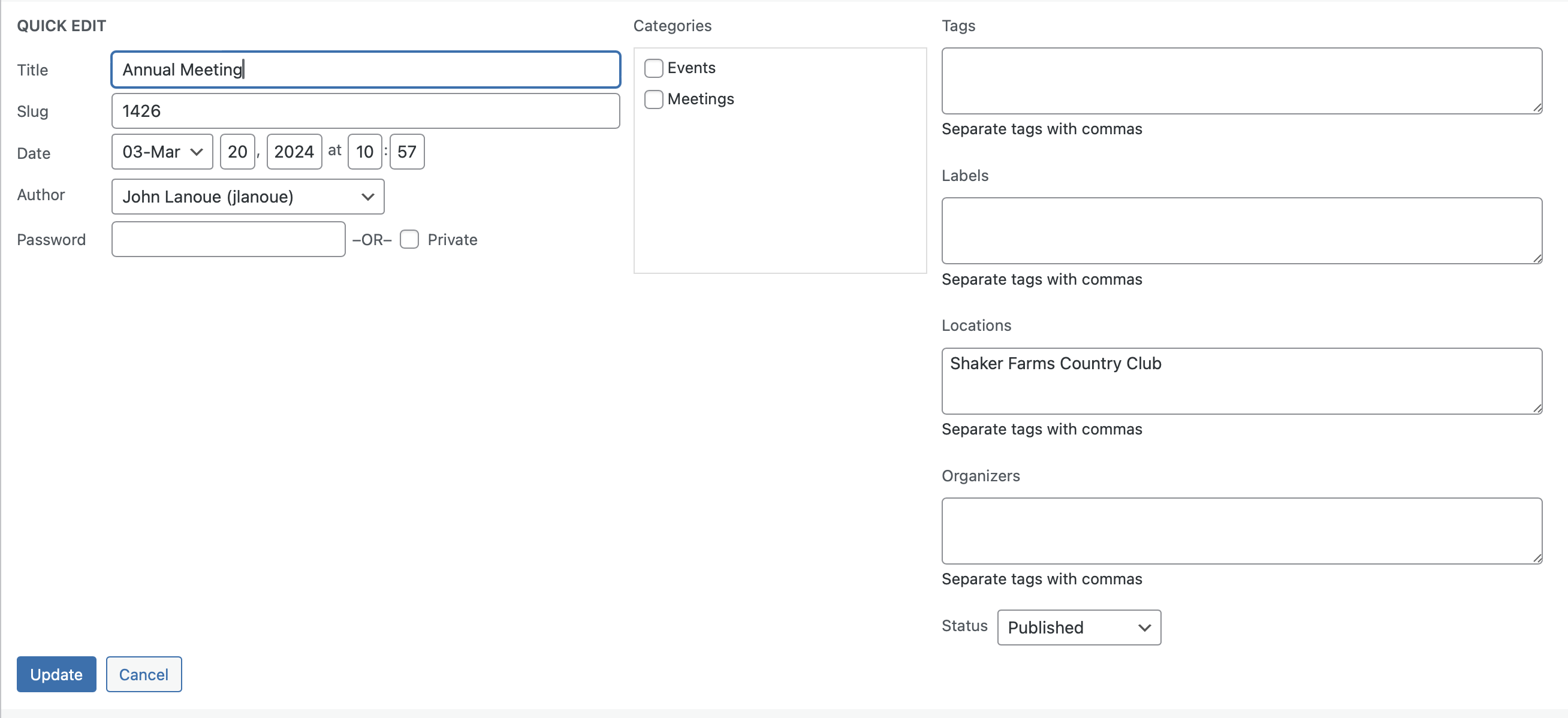1568x718 pixels.
Task: Click the Slug field containing 1426
Action: [365, 111]
